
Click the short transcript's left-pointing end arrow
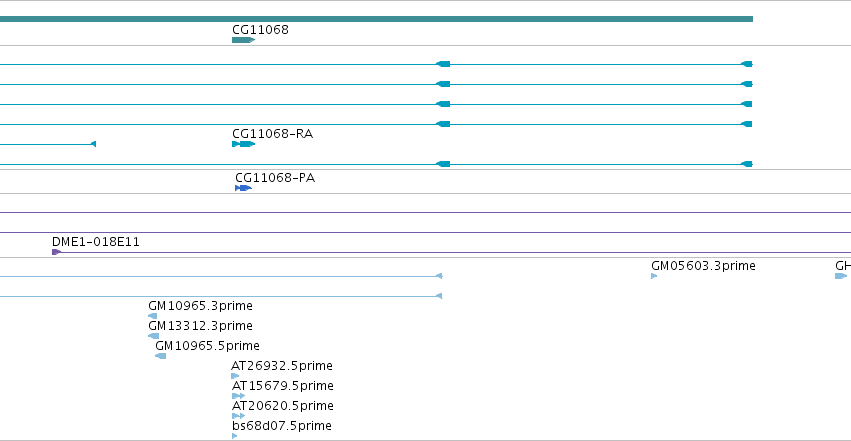pyautogui.click(x=93, y=144)
